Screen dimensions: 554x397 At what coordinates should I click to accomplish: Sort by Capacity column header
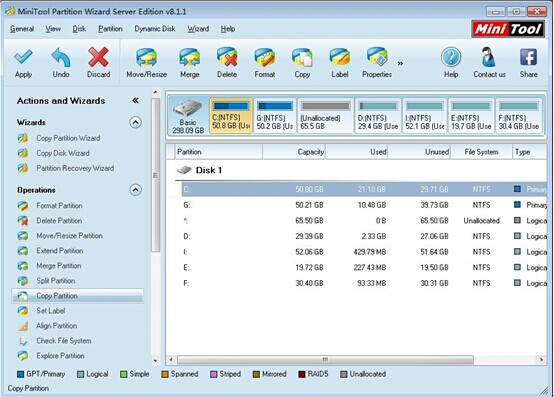tap(294, 152)
